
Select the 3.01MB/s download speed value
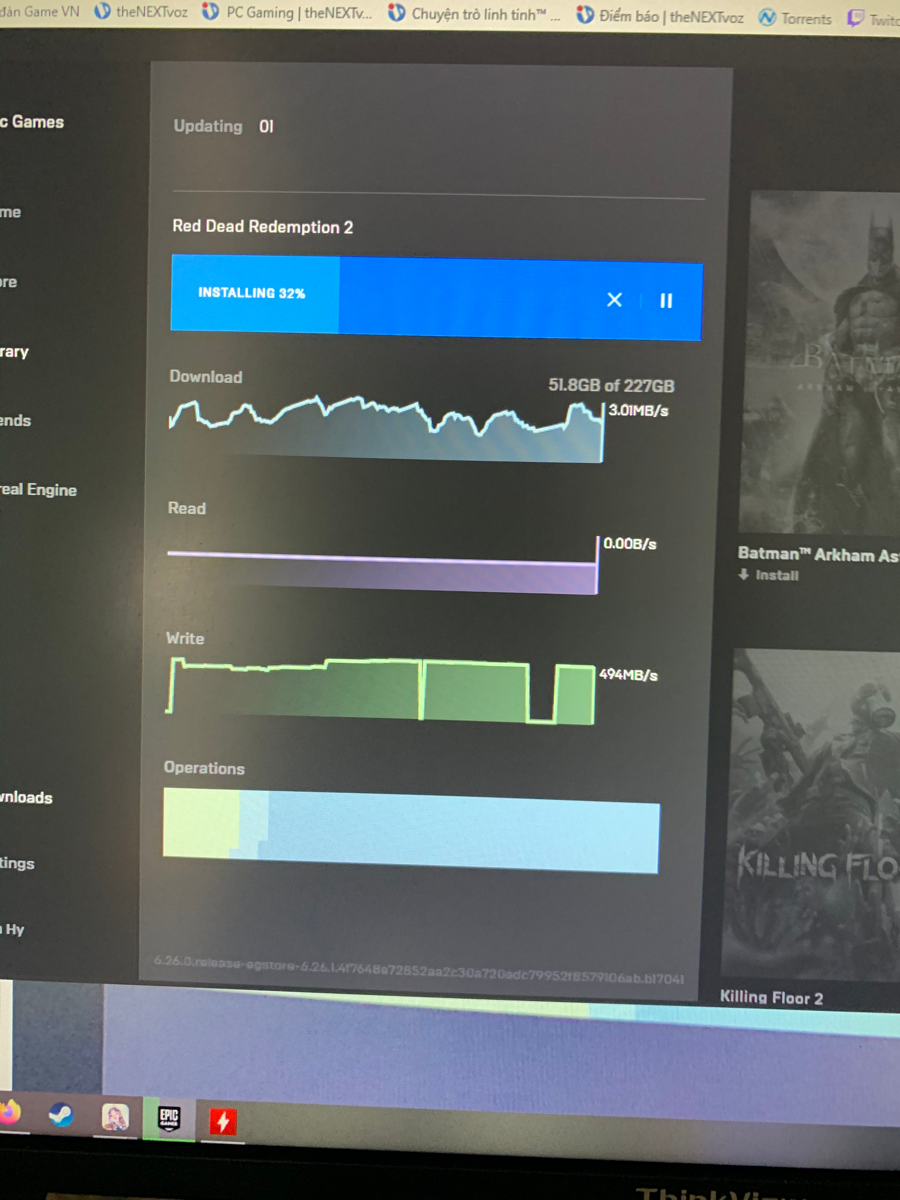(639, 410)
